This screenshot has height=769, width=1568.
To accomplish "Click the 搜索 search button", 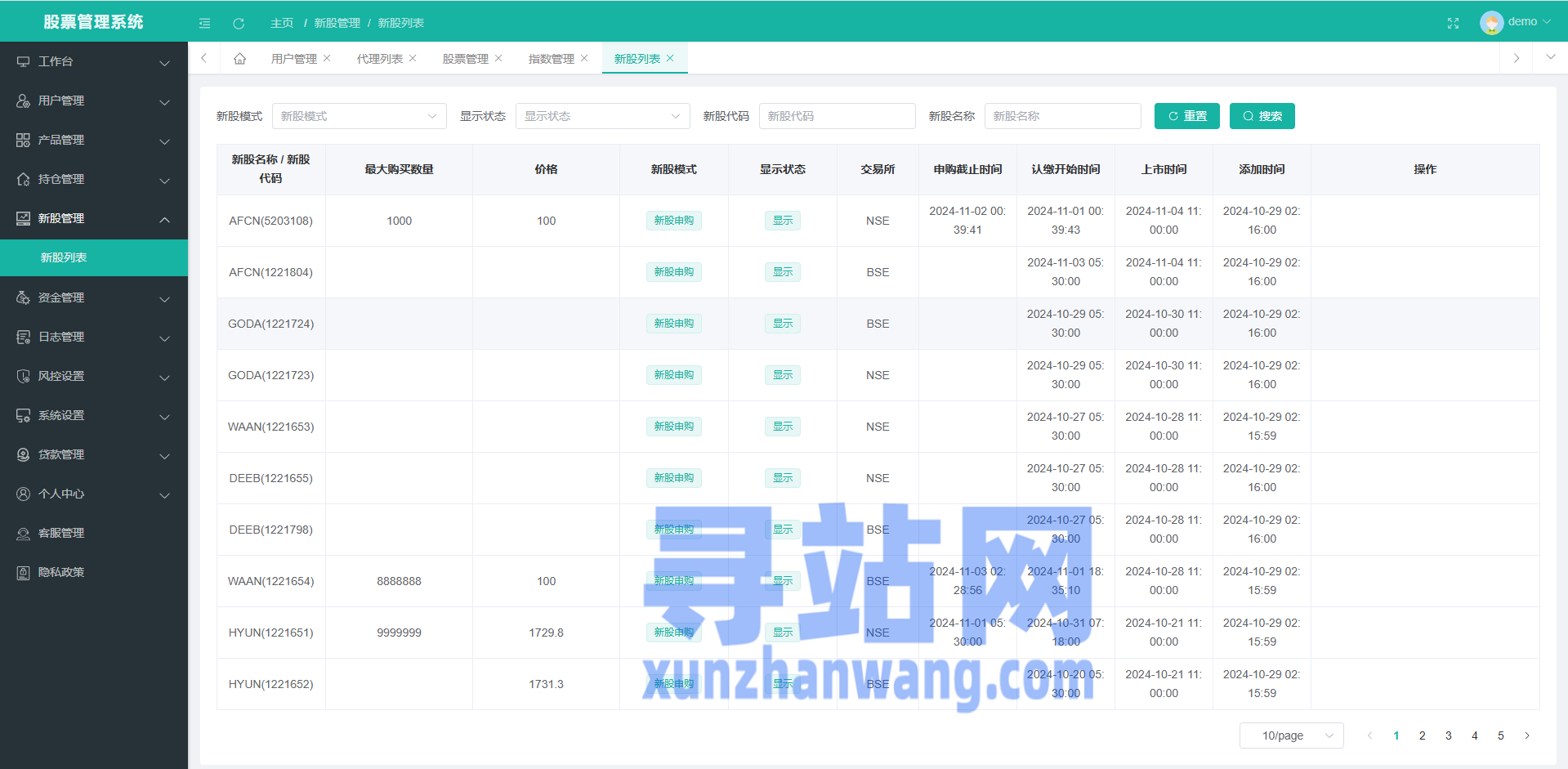I will pos(1262,116).
